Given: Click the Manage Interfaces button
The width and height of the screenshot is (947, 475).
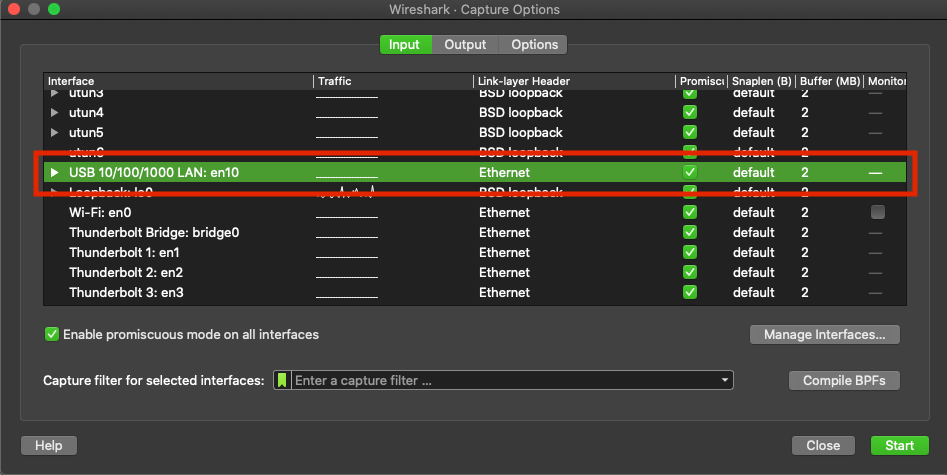Looking at the screenshot, I should pyautogui.click(x=824, y=334).
